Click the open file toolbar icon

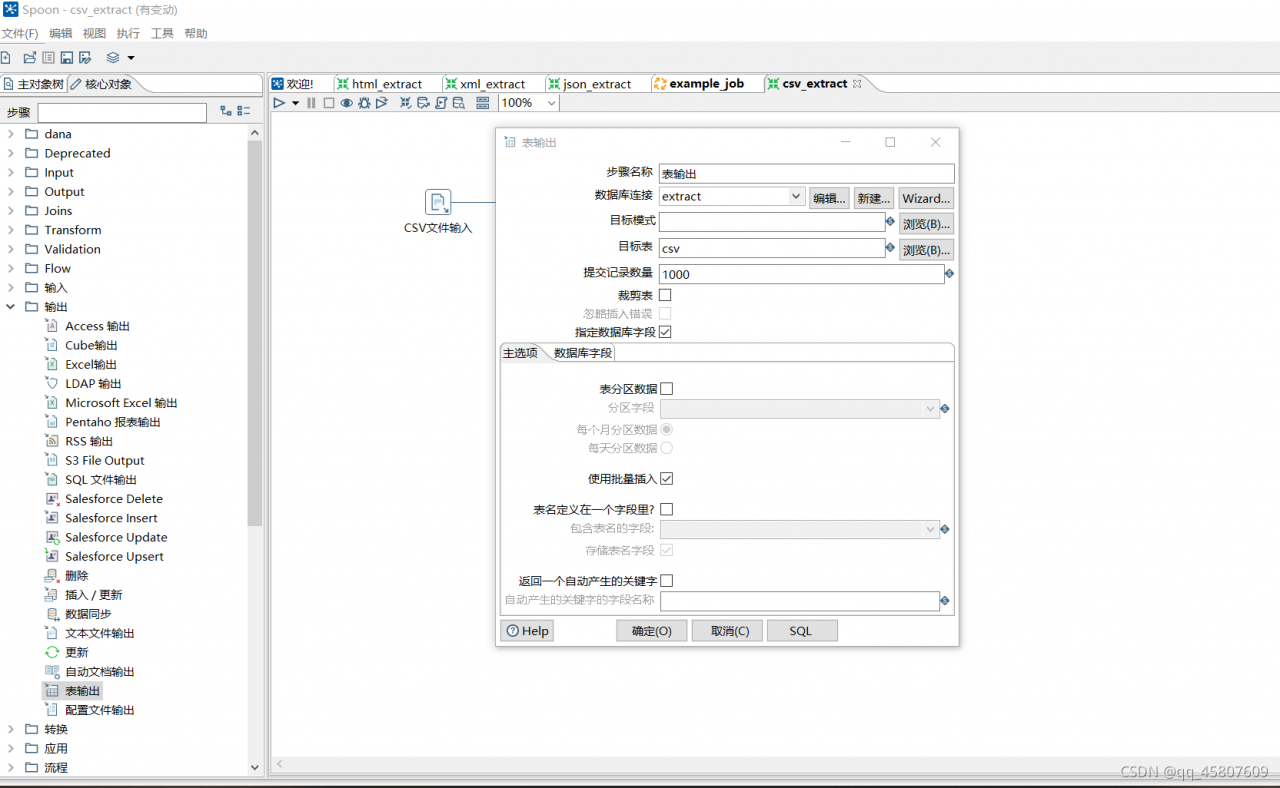tap(30, 58)
